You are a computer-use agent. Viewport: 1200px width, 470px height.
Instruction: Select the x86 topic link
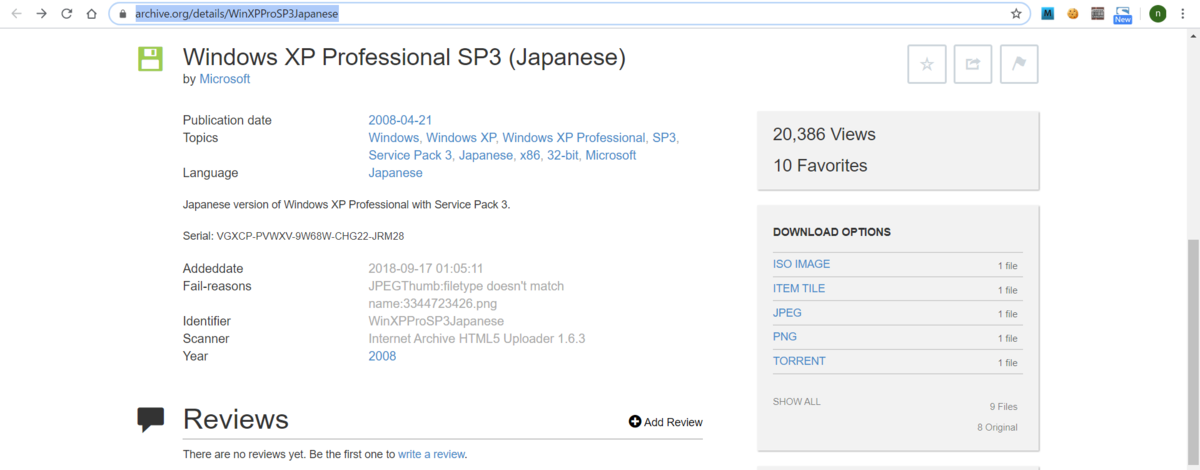point(529,155)
